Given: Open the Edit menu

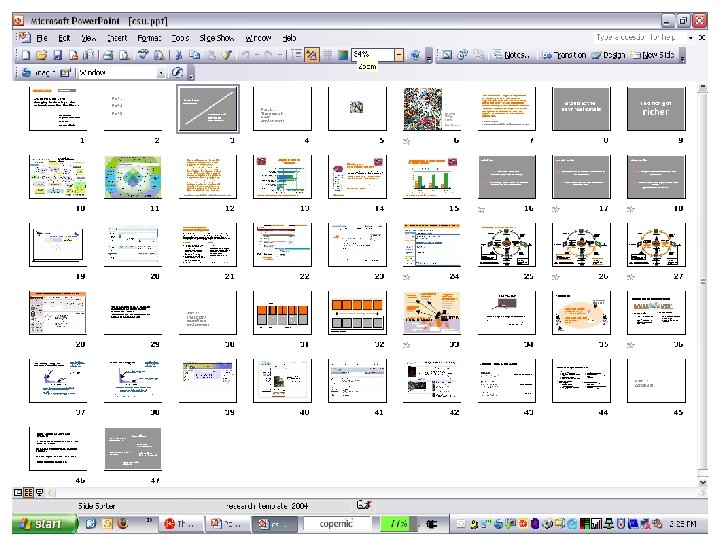Looking at the screenshot, I should point(64,38).
